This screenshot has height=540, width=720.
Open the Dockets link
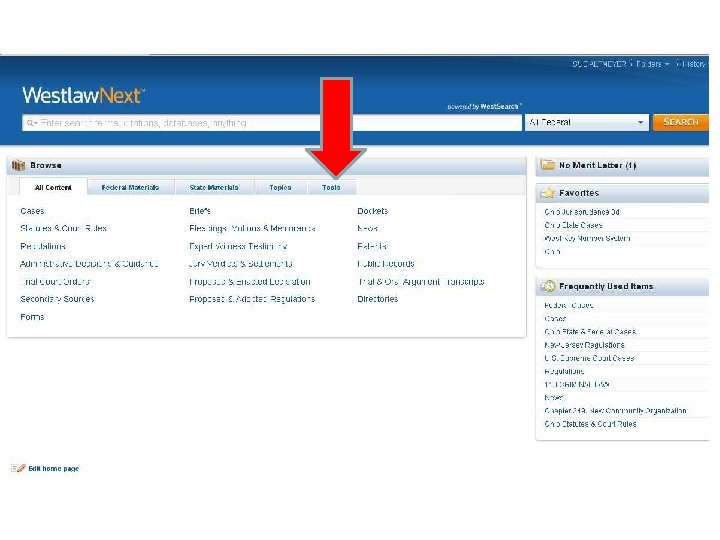[372, 211]
